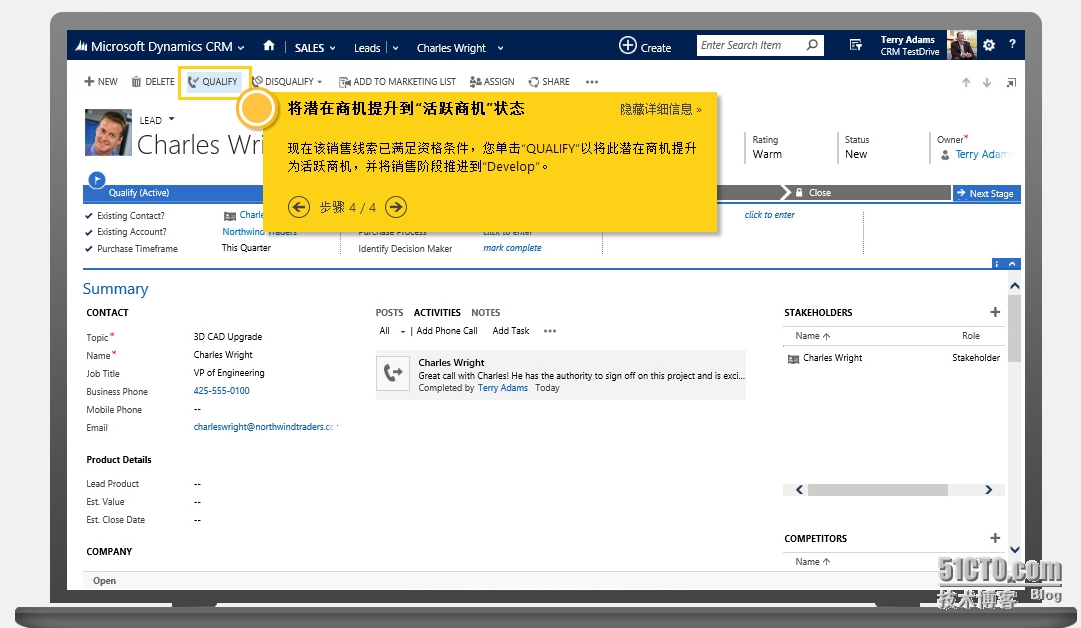Open Microsoft Dynamics CRM menu dropdown

click(x=241, y=48)
